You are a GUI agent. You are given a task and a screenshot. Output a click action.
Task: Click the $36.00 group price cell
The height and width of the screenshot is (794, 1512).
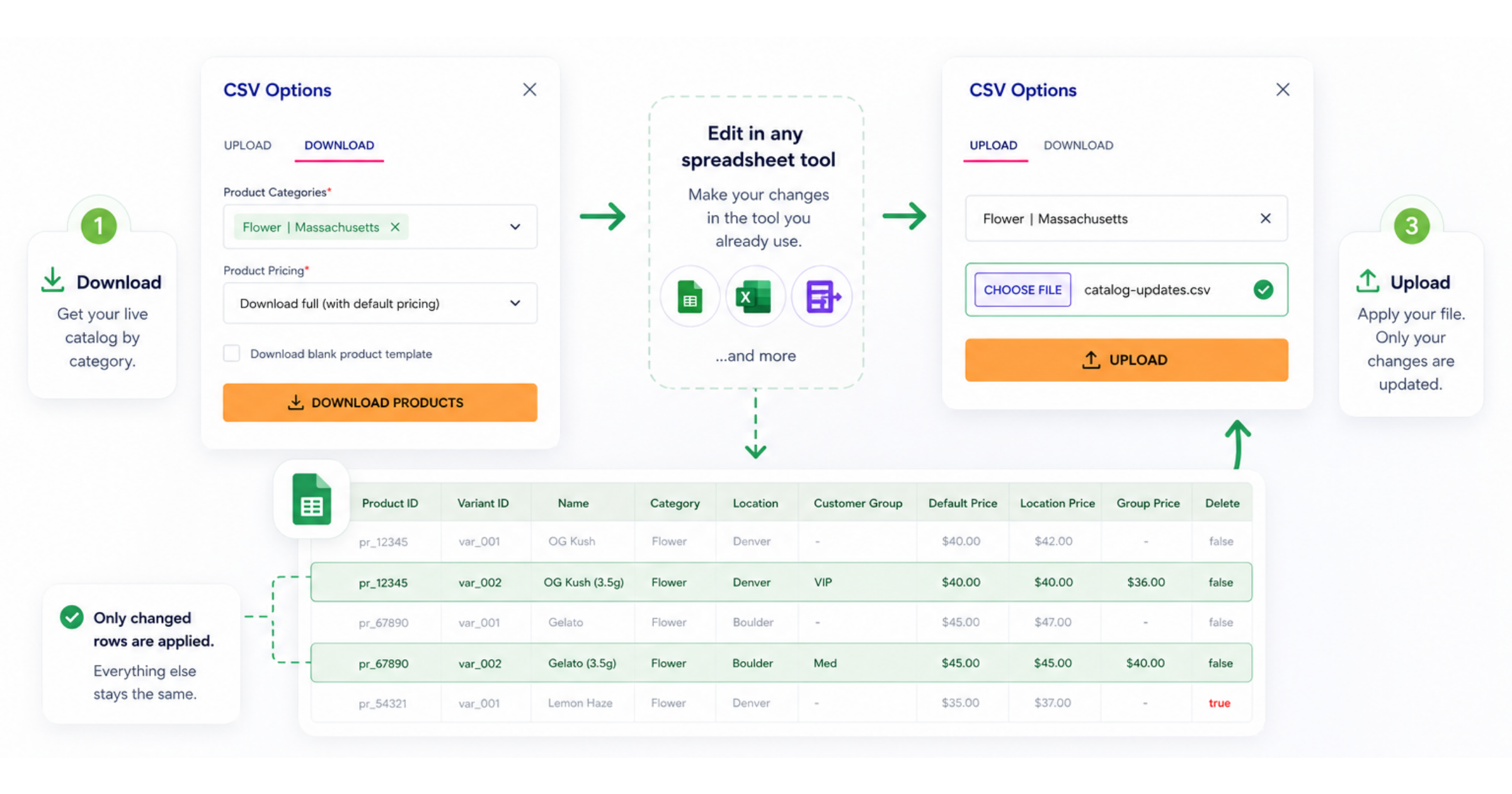[x=1145, y=582]
